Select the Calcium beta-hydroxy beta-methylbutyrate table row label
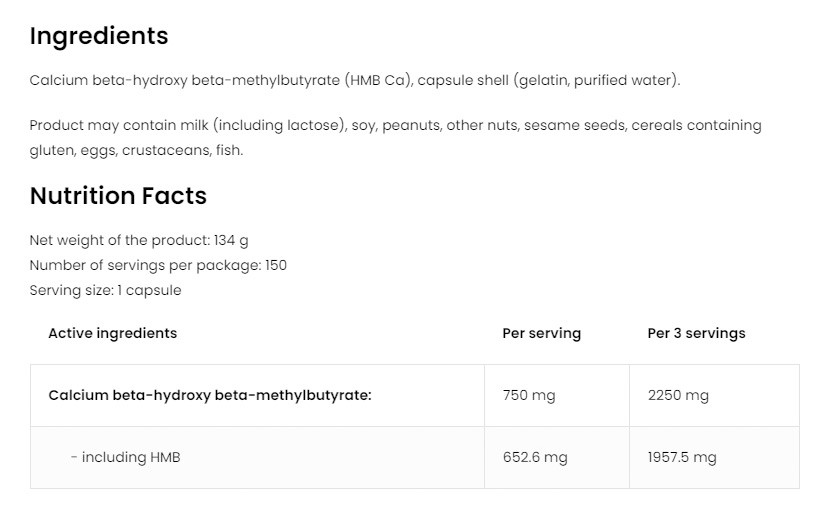 pyautogui.click(x=210, y=395)
